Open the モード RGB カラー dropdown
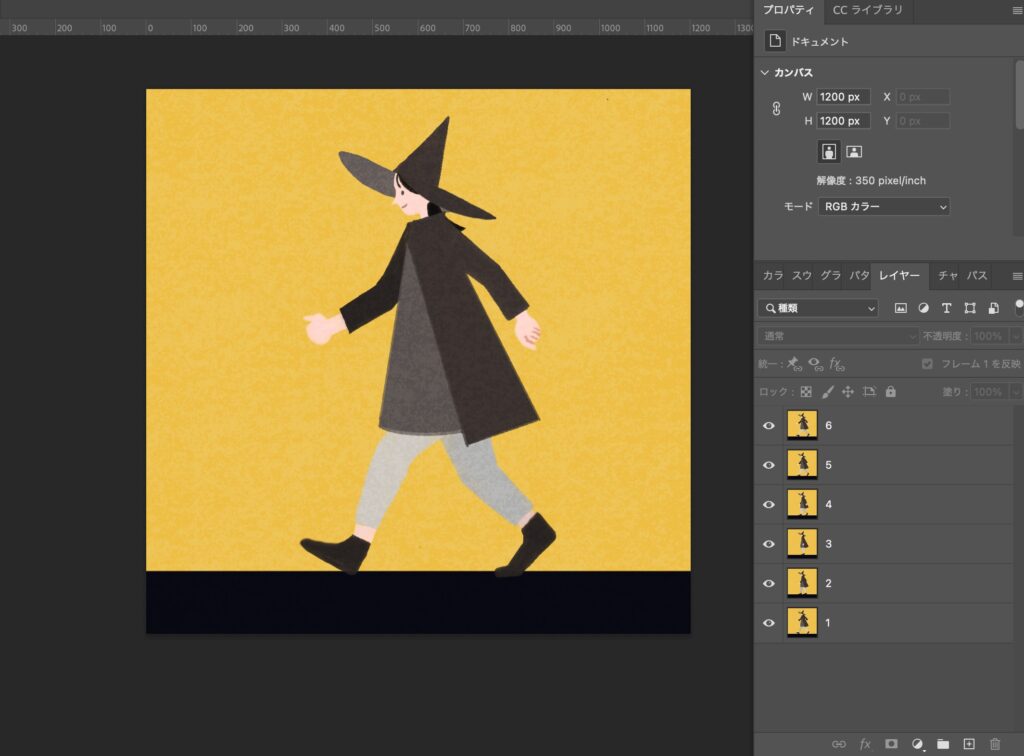1024x756 pixels. click(884, 207)
